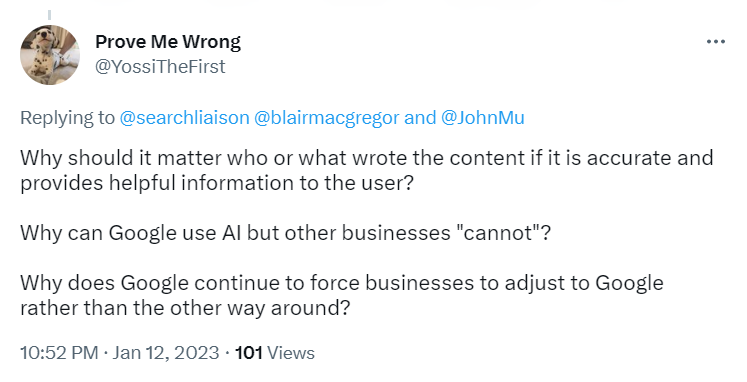Open the three-dot more options menu
The height and width of the screenshot is (382, 747).
pyautogui.click(x=716, y=42)
